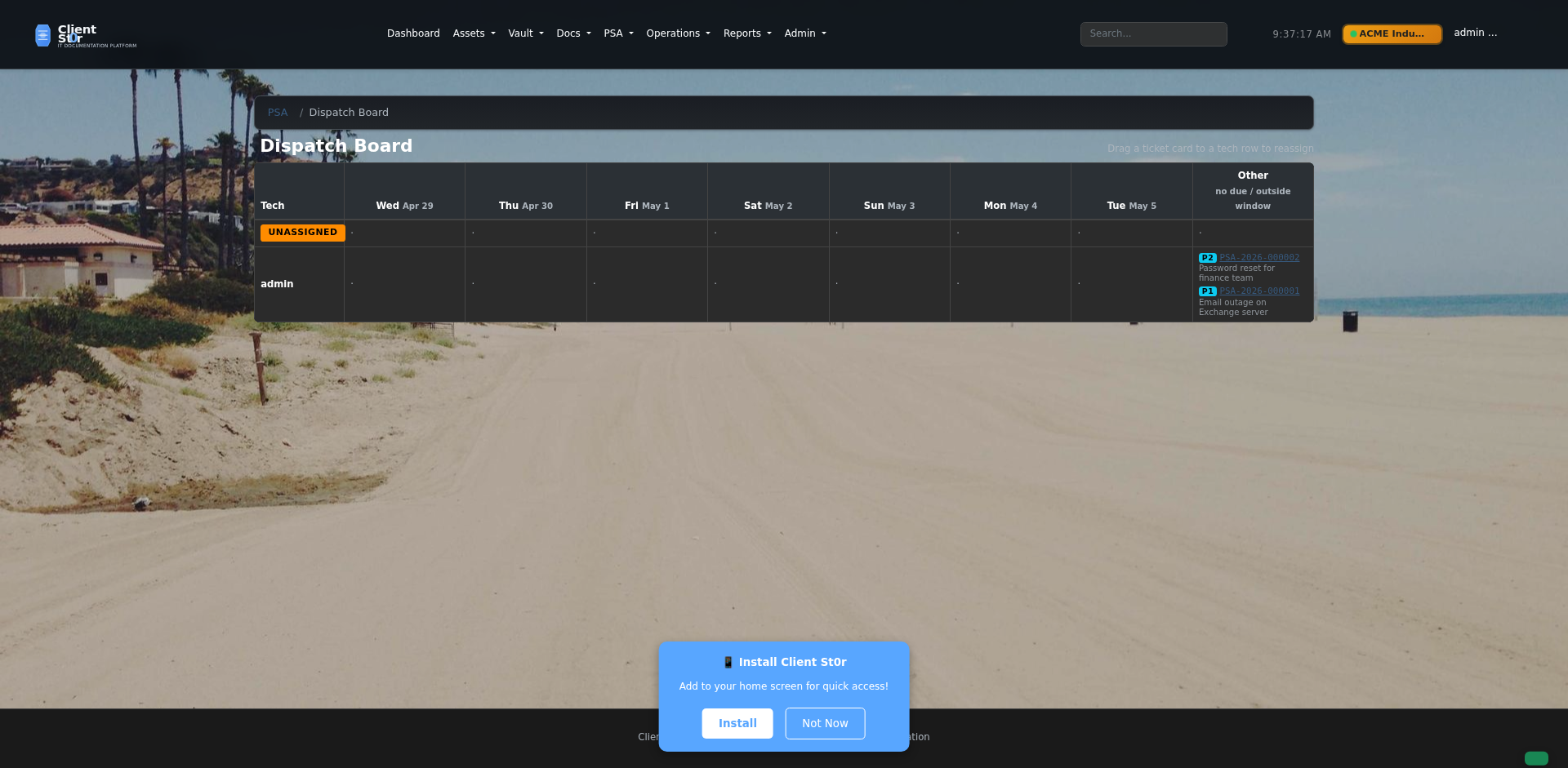Open the admin user menu
This screenshot has width=1568, height=768.
(x=1475, y=33)
